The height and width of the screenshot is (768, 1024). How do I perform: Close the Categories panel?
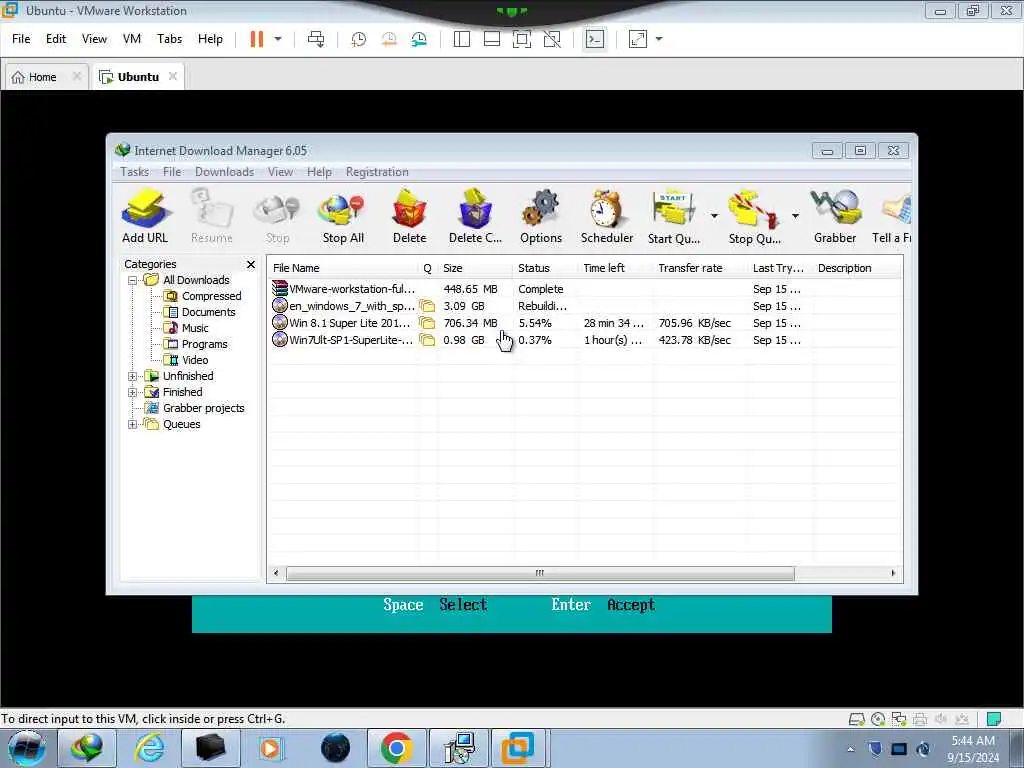pyautogui.click(x=251, y=264)
